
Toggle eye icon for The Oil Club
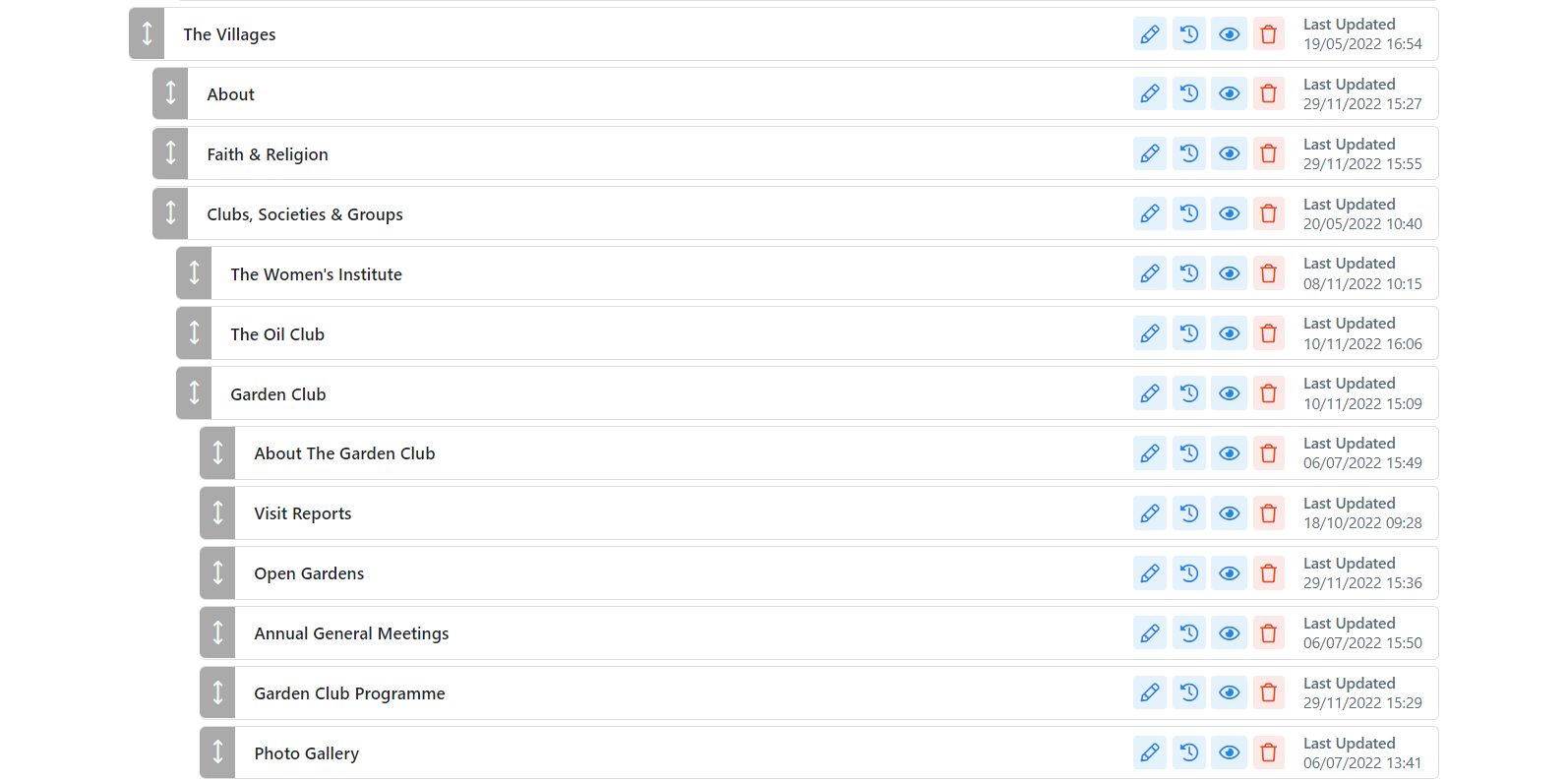1229,334
